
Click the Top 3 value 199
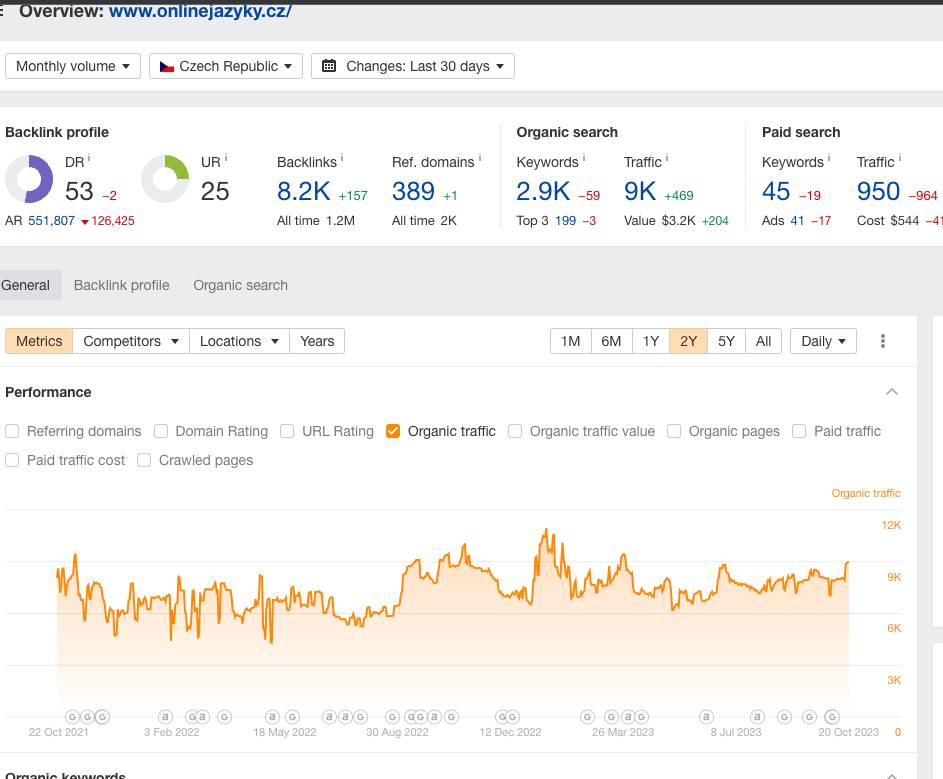[565, 221]
